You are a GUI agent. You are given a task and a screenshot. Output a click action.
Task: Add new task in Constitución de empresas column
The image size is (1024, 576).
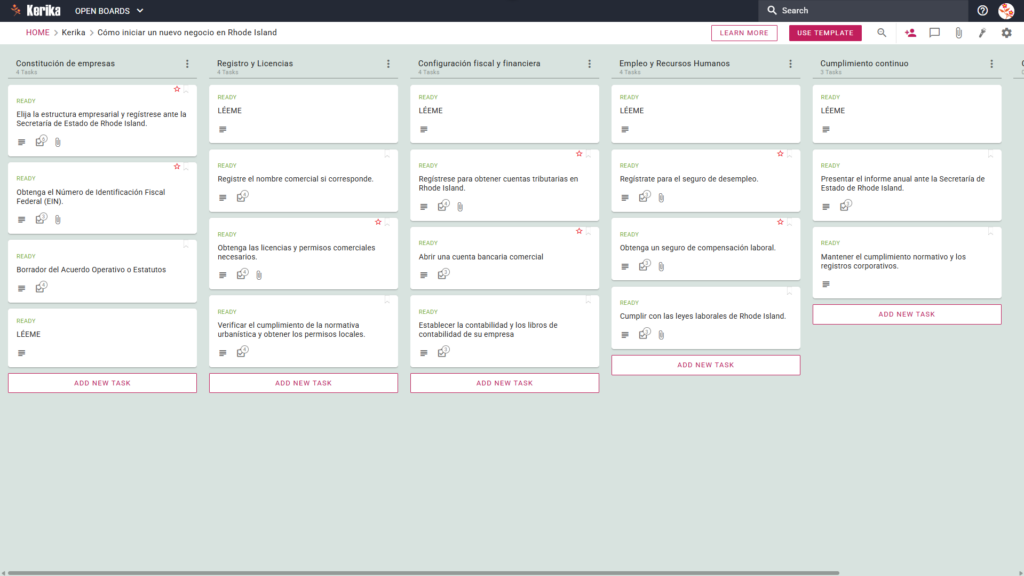click(x=103, y=383)
